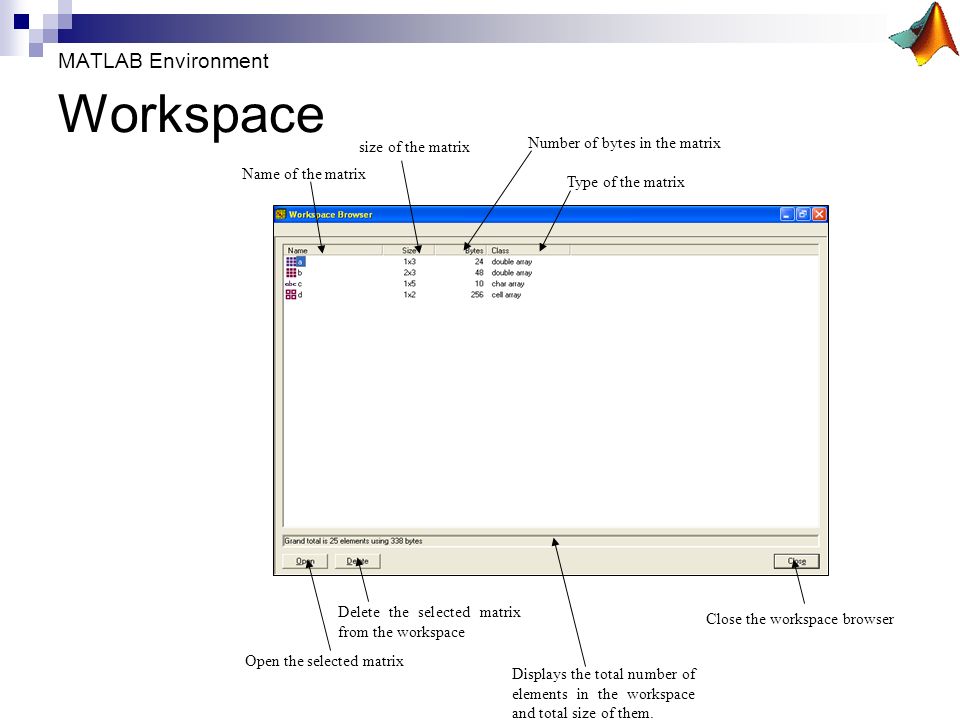Select size value 1x3 of variable a
Viewport: 960px width, 720px height.
(x=410, y=261)
